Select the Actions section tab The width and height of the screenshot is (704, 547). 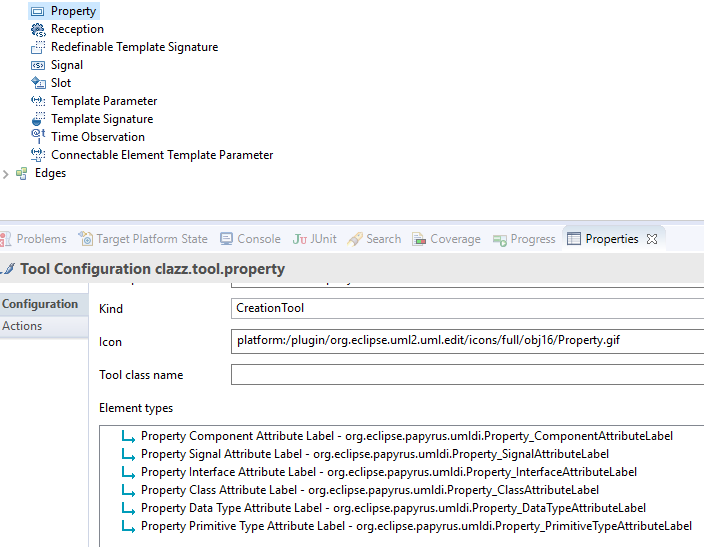click(x=44, y=326)
